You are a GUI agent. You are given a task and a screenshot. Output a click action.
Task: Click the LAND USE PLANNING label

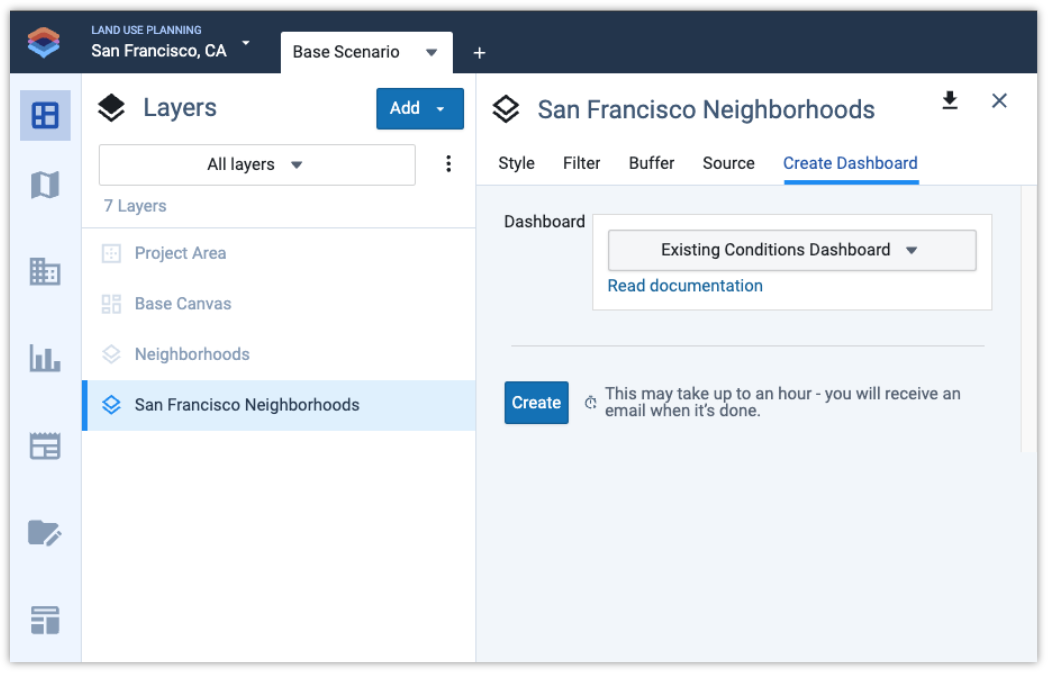click(x=146, y=30)
